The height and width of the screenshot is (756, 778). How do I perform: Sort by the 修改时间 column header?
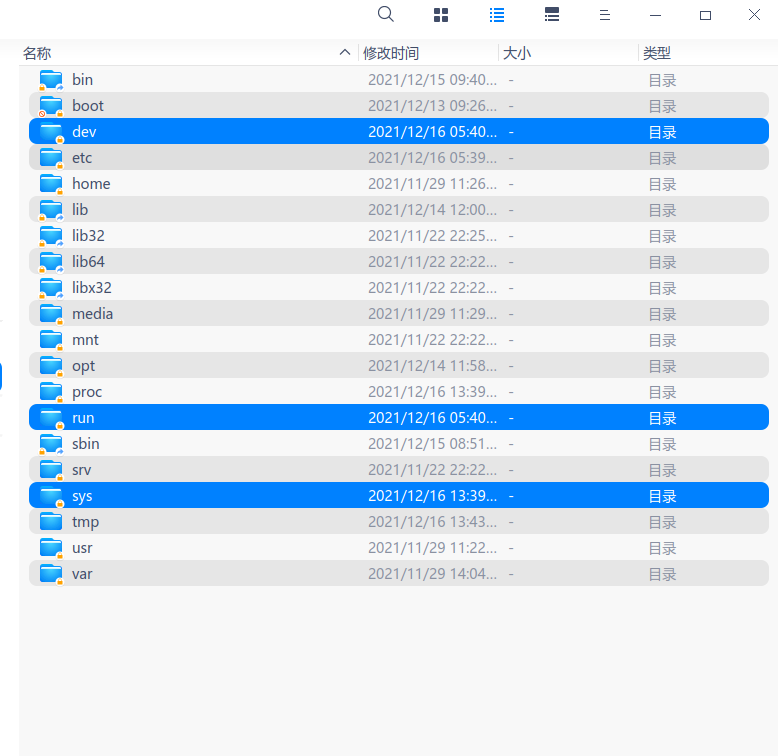click(391, 53)
